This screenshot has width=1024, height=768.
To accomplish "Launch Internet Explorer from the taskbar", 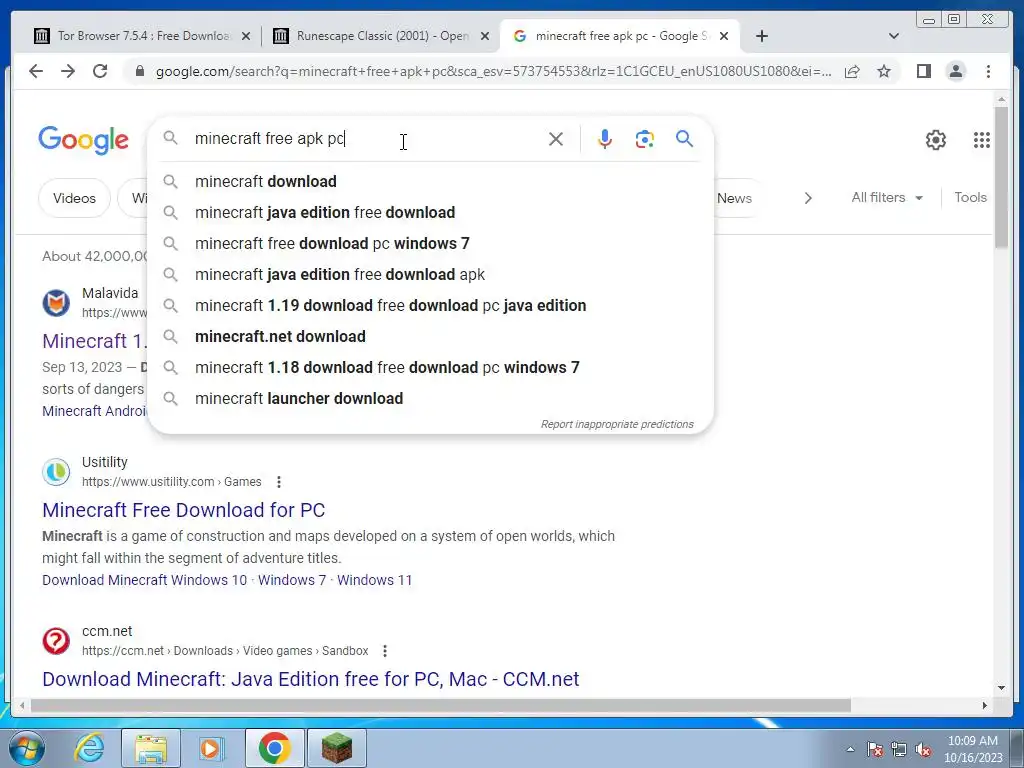I will click(x=89, y=748).
